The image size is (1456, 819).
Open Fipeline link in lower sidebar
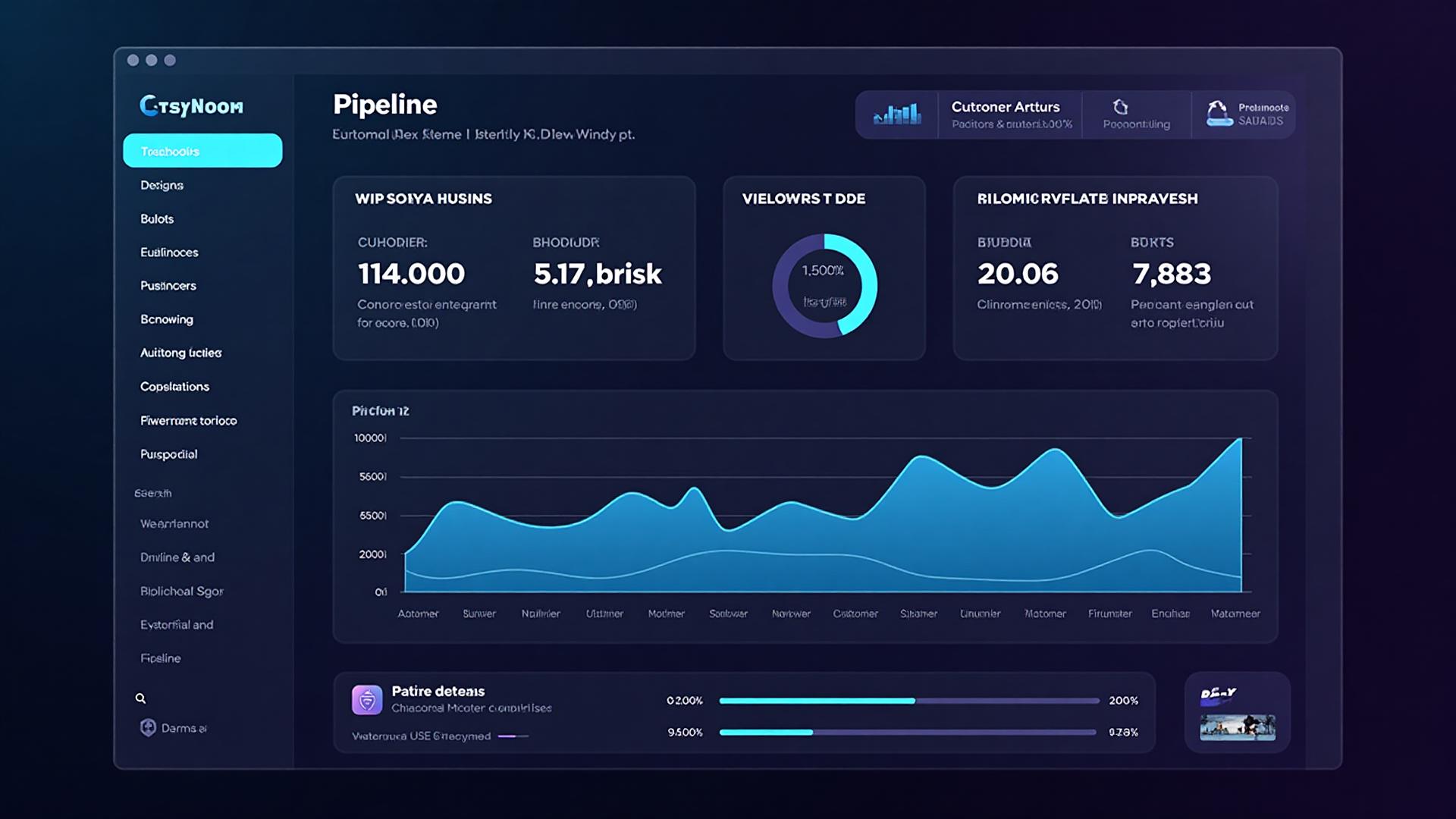click(x=160, y=658)
